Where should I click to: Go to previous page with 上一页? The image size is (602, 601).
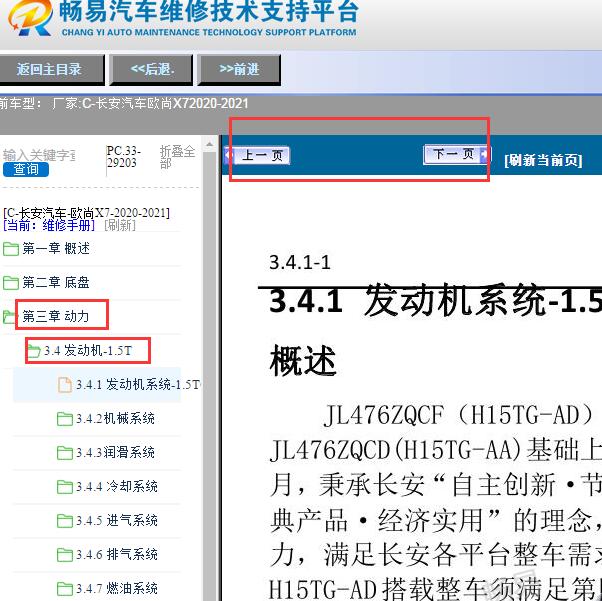click(x=257, y=156)
